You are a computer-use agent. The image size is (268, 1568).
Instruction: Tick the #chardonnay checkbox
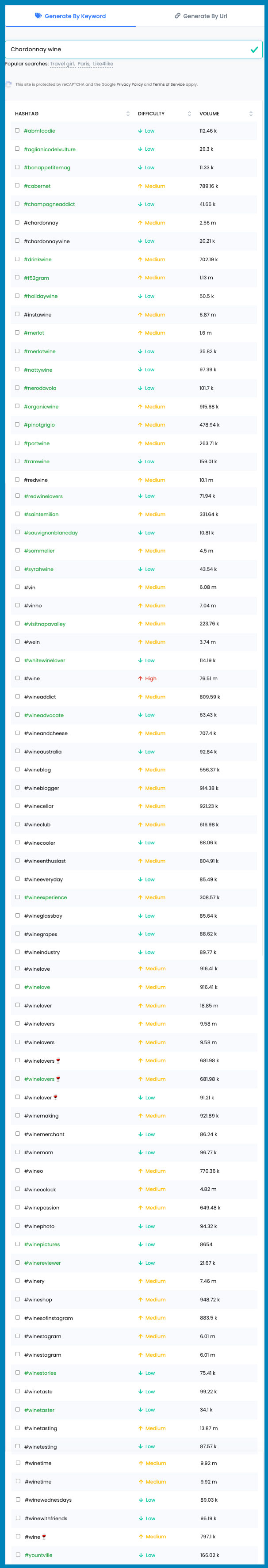point(17,222)
